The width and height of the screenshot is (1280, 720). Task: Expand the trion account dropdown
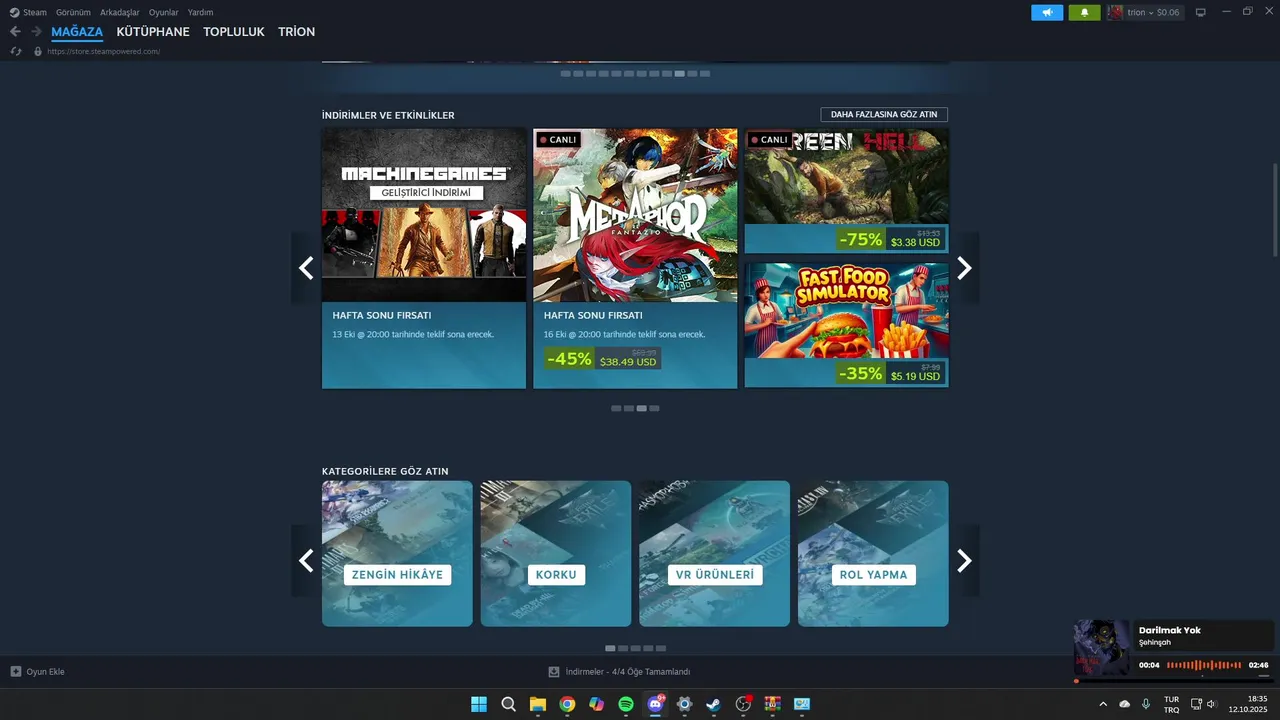[x=1139, y=12]
